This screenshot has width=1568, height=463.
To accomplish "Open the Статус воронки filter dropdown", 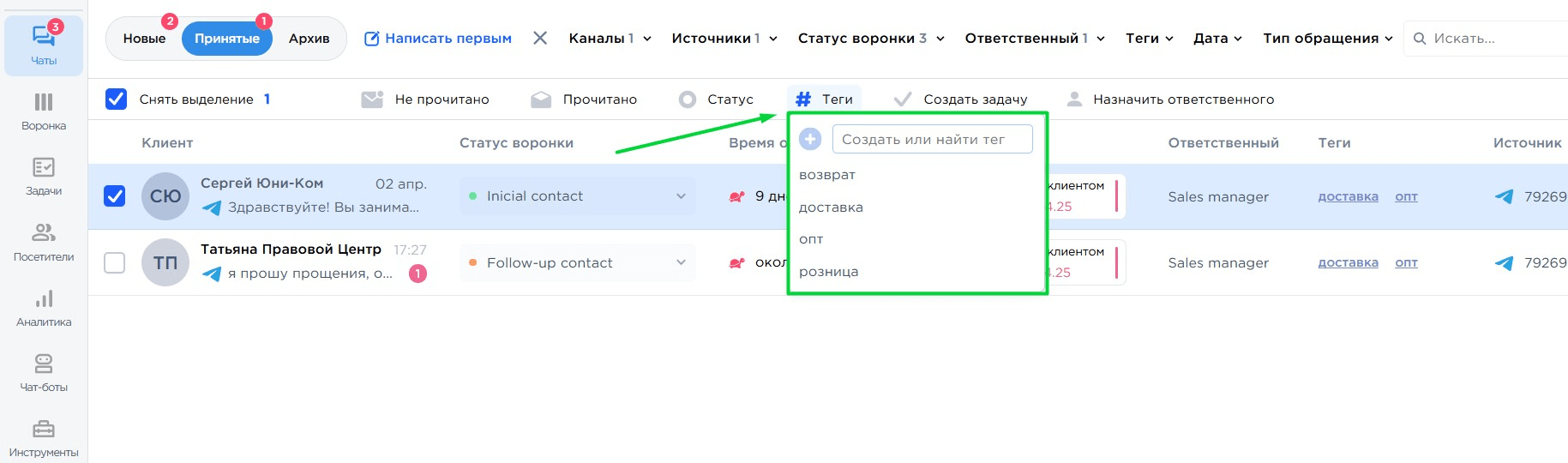I will 871,39.
